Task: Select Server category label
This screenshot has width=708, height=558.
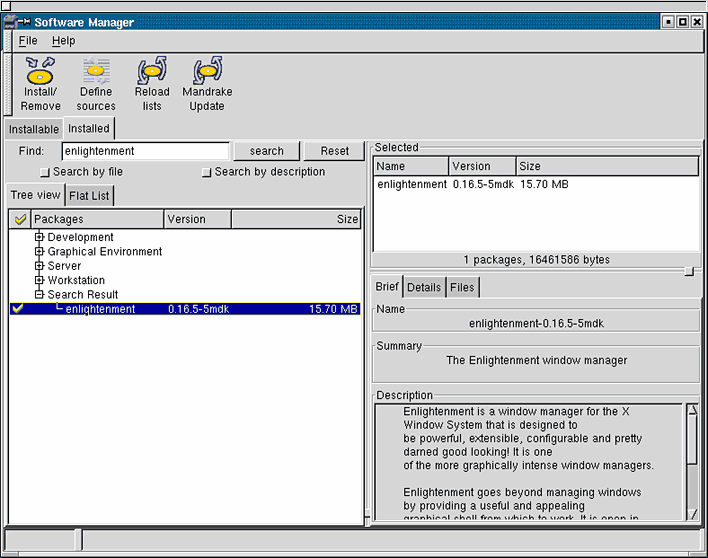Action: tap(64, 266)
